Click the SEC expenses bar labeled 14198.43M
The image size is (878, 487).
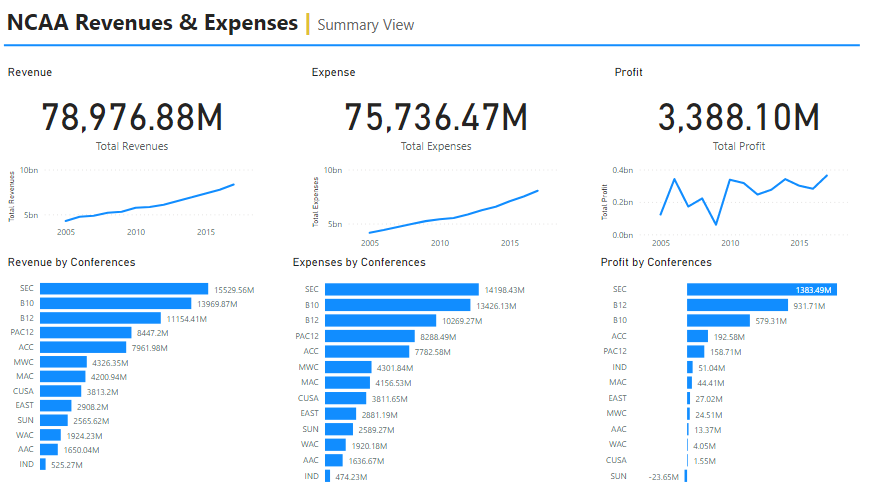click(x=402, y=289)
